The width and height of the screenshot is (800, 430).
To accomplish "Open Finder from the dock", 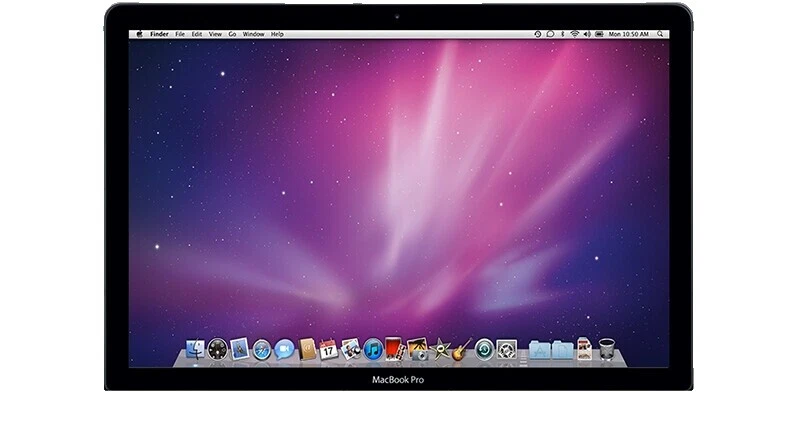I will pyautogui.click(x=195, y=349).
